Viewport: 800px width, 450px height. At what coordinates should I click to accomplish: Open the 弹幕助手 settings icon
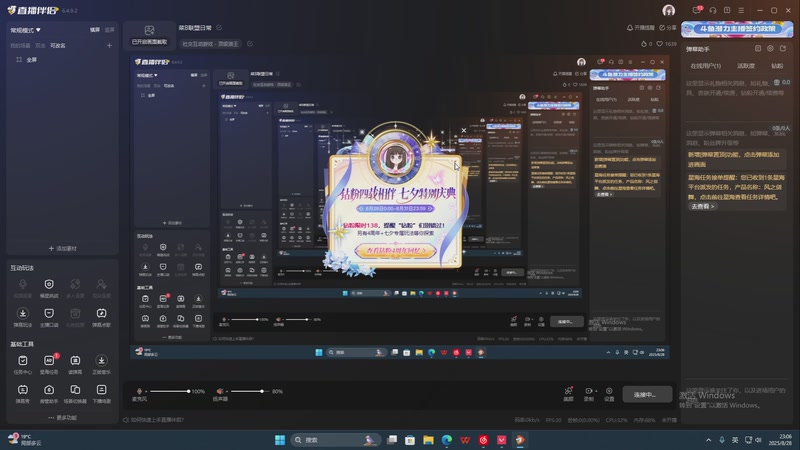[770, 48]
